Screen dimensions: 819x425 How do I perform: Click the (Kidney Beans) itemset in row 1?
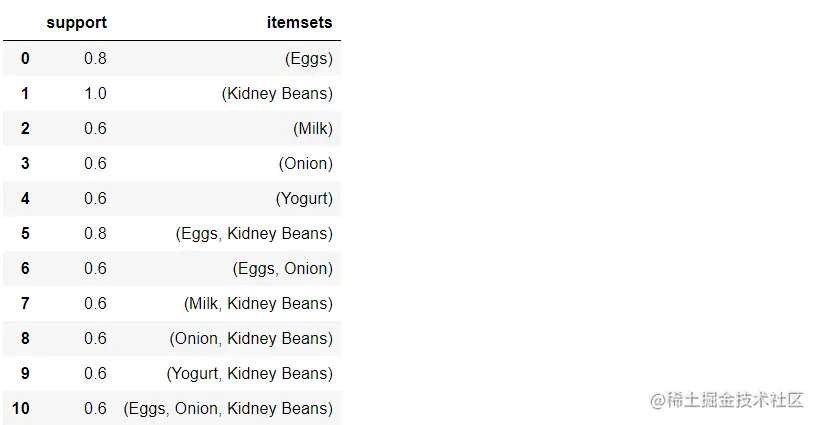(277, 93)
